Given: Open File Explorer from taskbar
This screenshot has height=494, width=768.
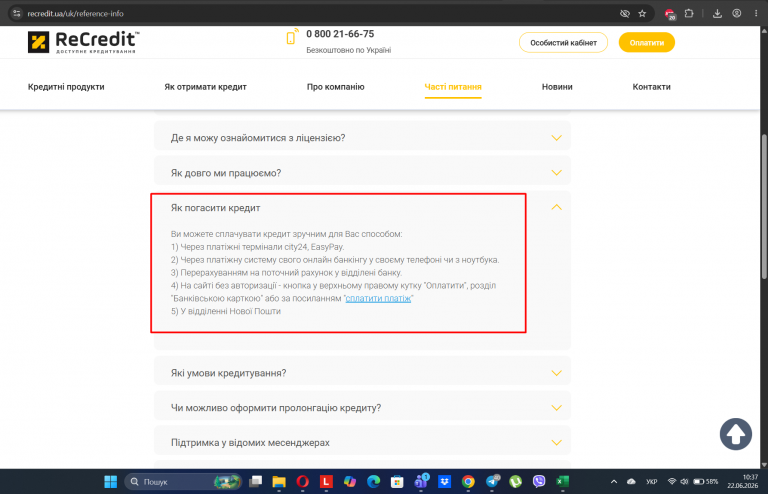Looking at the screenshot, I should [279, 482].
